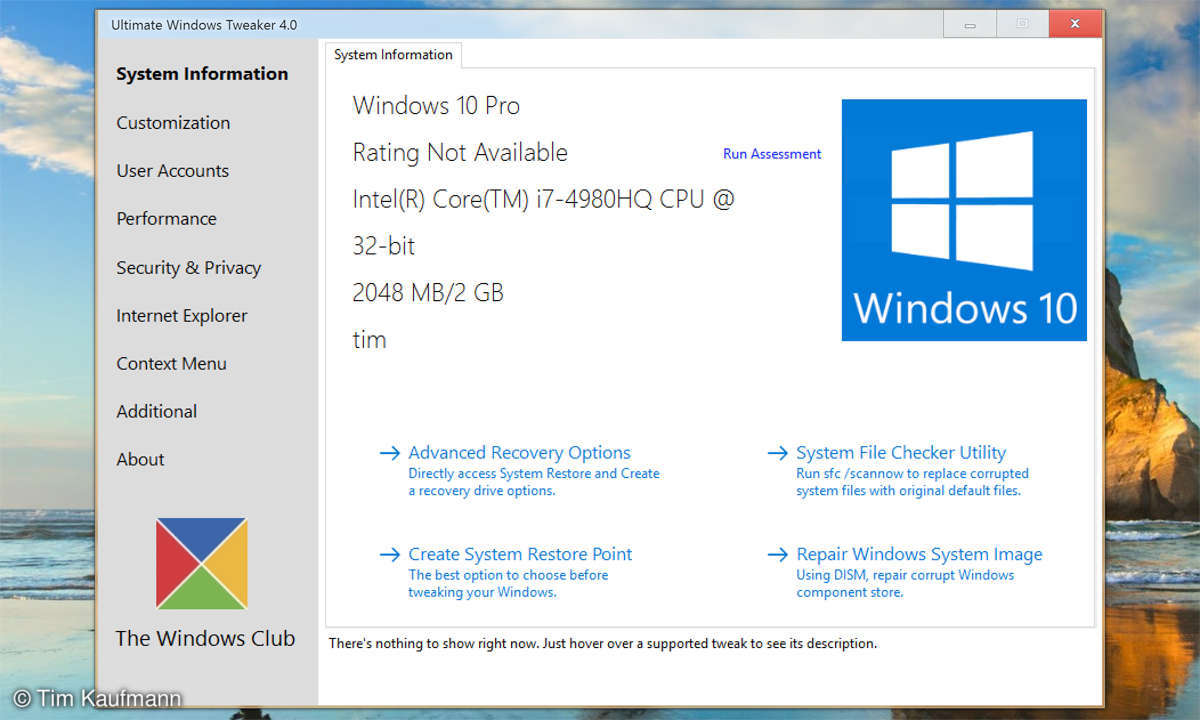Click the tweak description hint text
Screen dimensions: 1200x720
(x=603, y=644)
